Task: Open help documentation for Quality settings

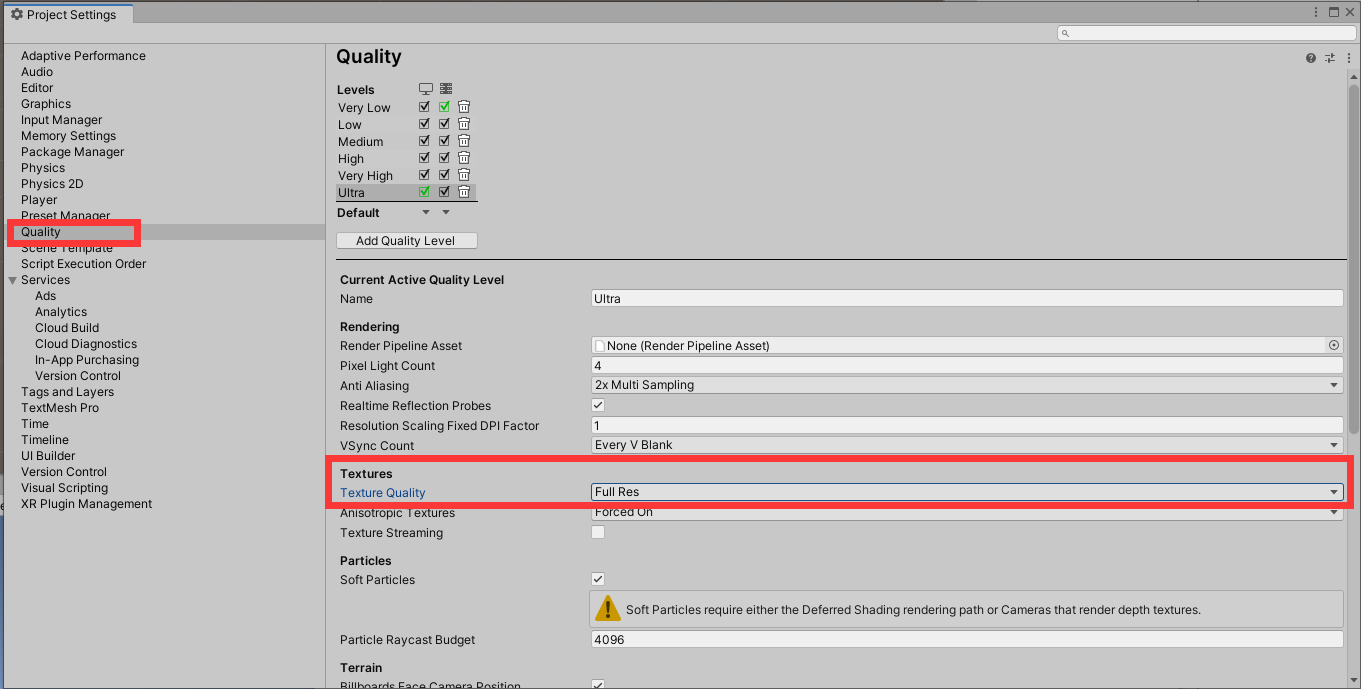Action: pos(1310,57)
